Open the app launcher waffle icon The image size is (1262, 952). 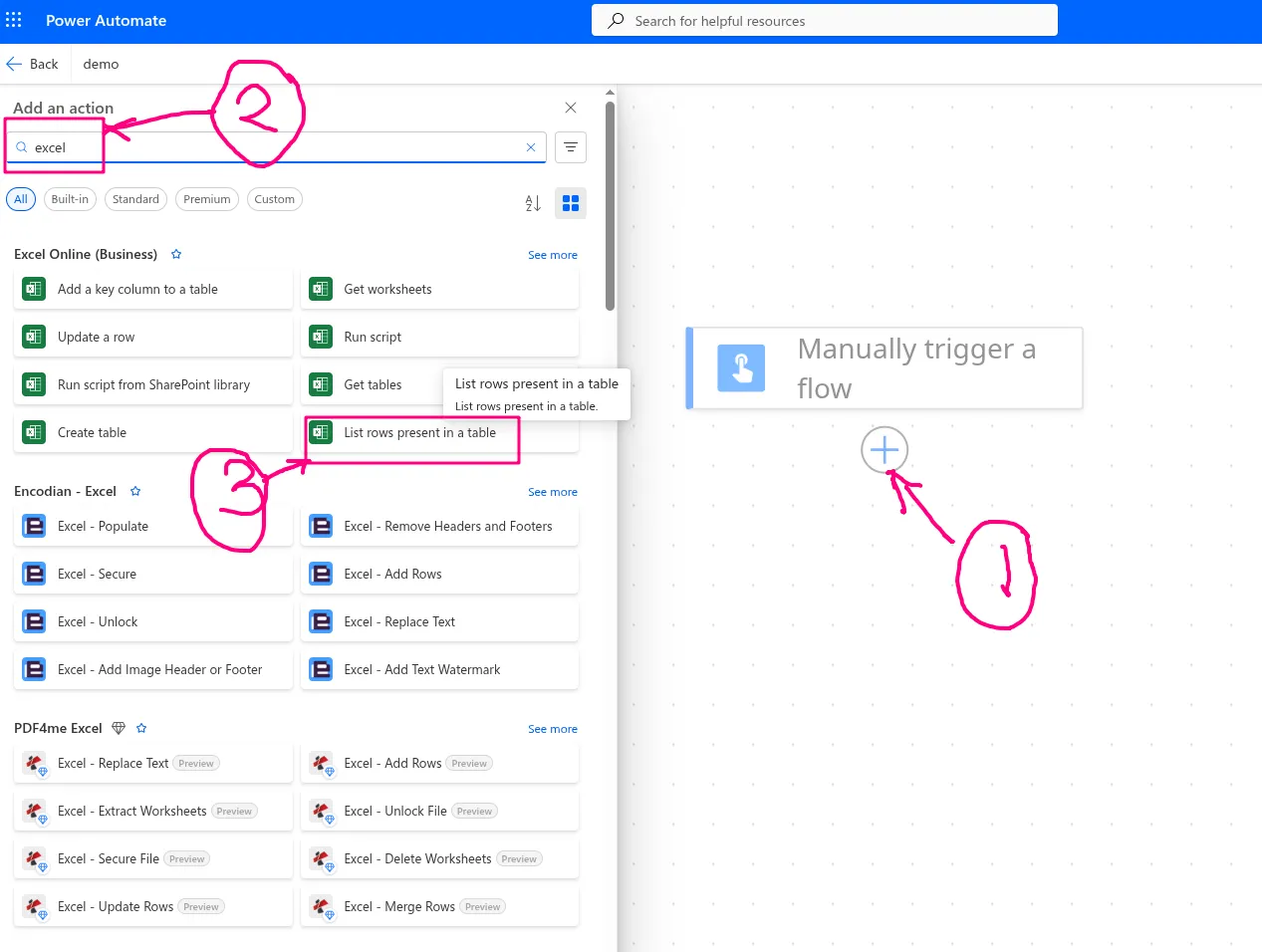point(14,20)
